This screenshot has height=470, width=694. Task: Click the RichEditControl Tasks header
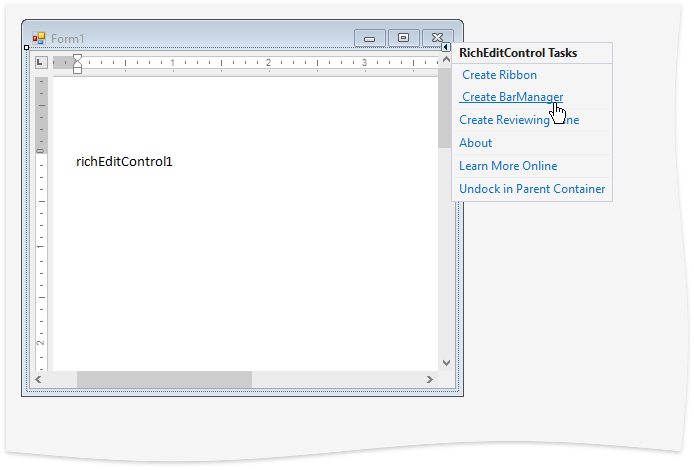pos(518,53)
